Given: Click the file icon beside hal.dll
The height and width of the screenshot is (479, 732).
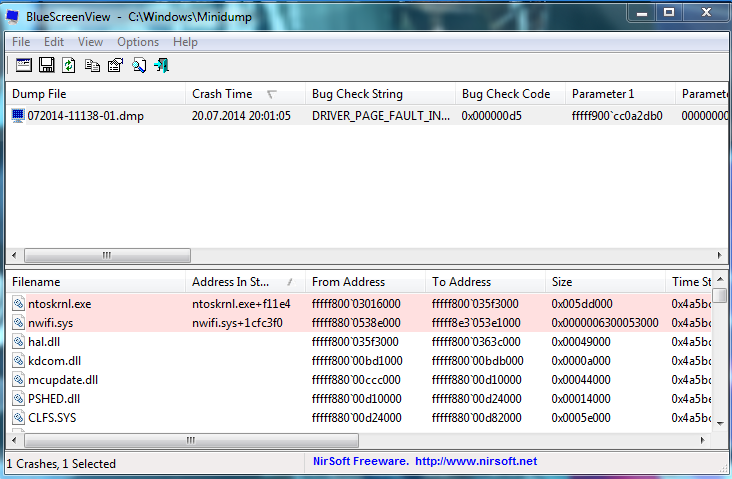Looking at the screenshot, I should (x=18, y=342).
